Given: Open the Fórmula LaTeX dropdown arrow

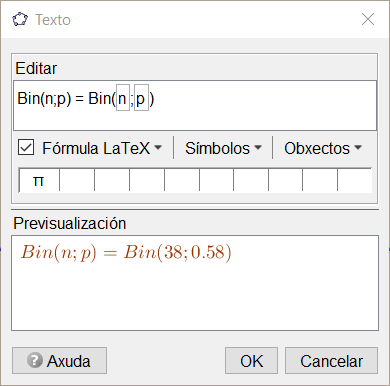Looking at the screenshot, I should (x=158, y=147).
